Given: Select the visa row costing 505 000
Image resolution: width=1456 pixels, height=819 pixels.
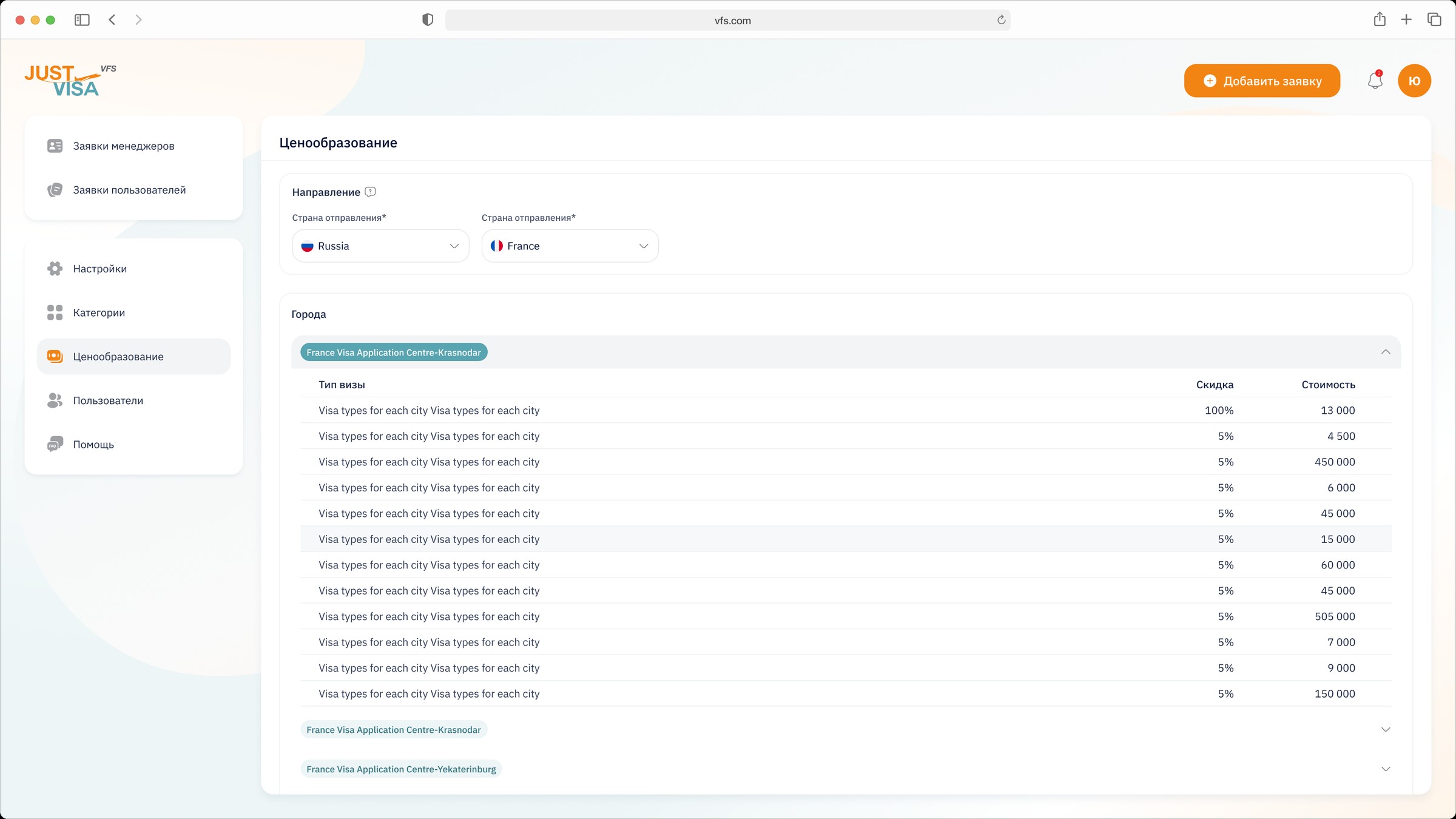Looking at the screenshot, I should 846,616.
